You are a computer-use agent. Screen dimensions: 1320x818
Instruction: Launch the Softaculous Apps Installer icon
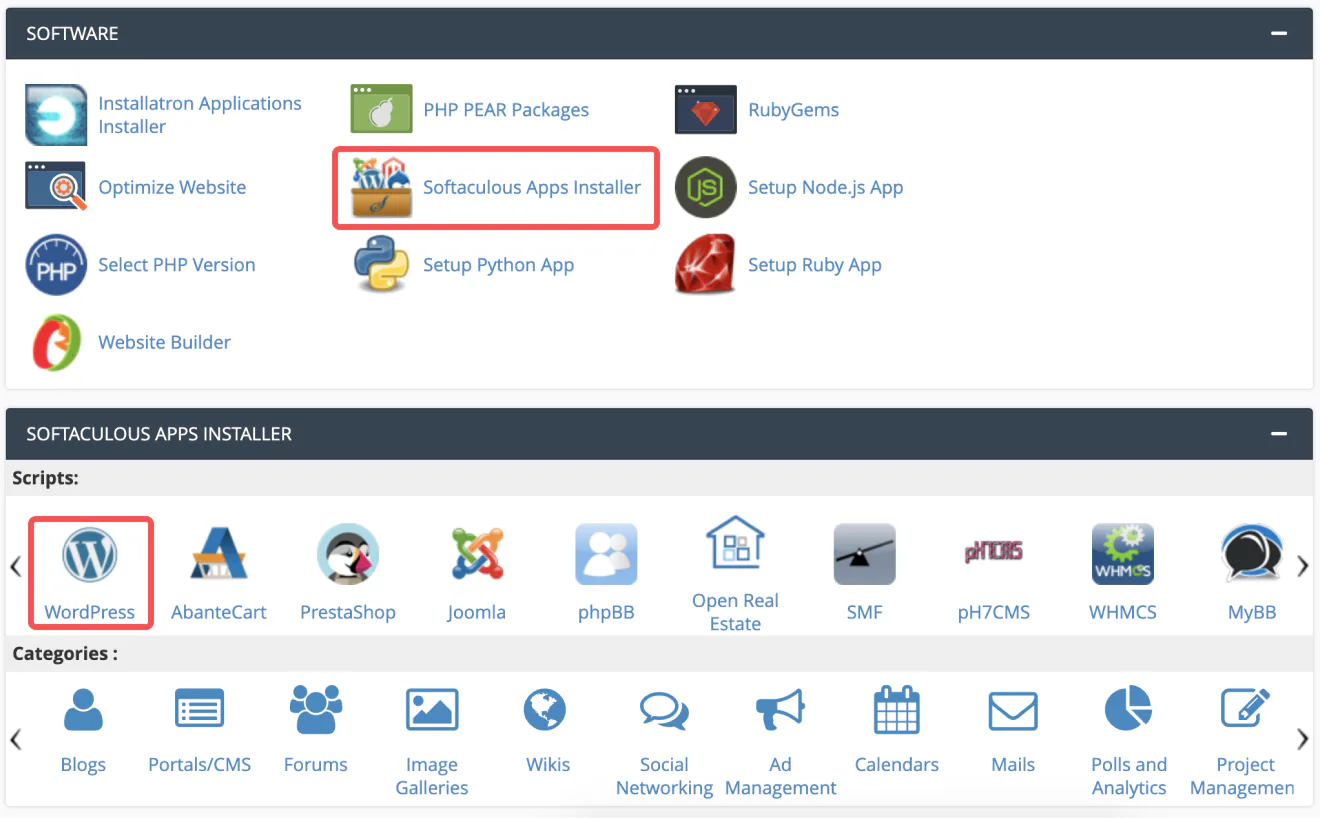(x=381, y=187)
